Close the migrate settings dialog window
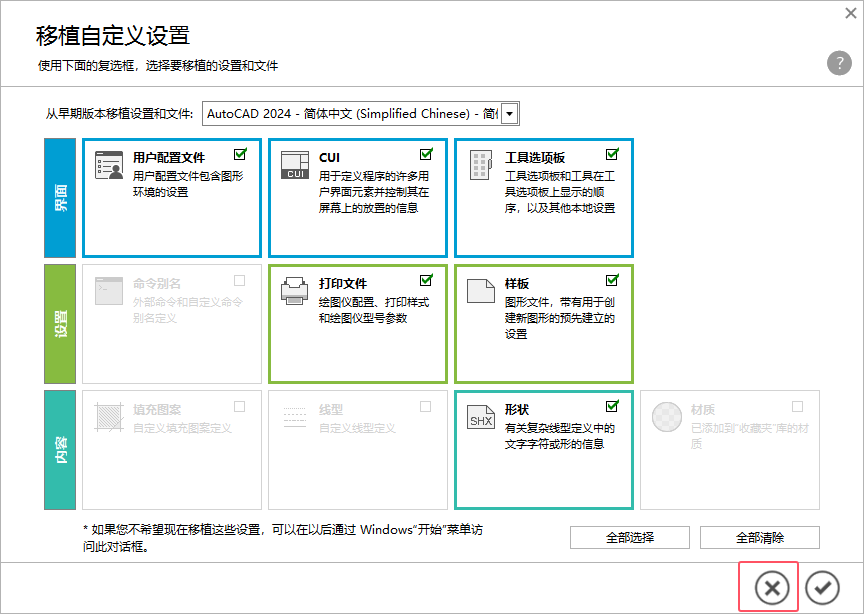Screen dimensions: 864x614 click(x=851, y=13)
